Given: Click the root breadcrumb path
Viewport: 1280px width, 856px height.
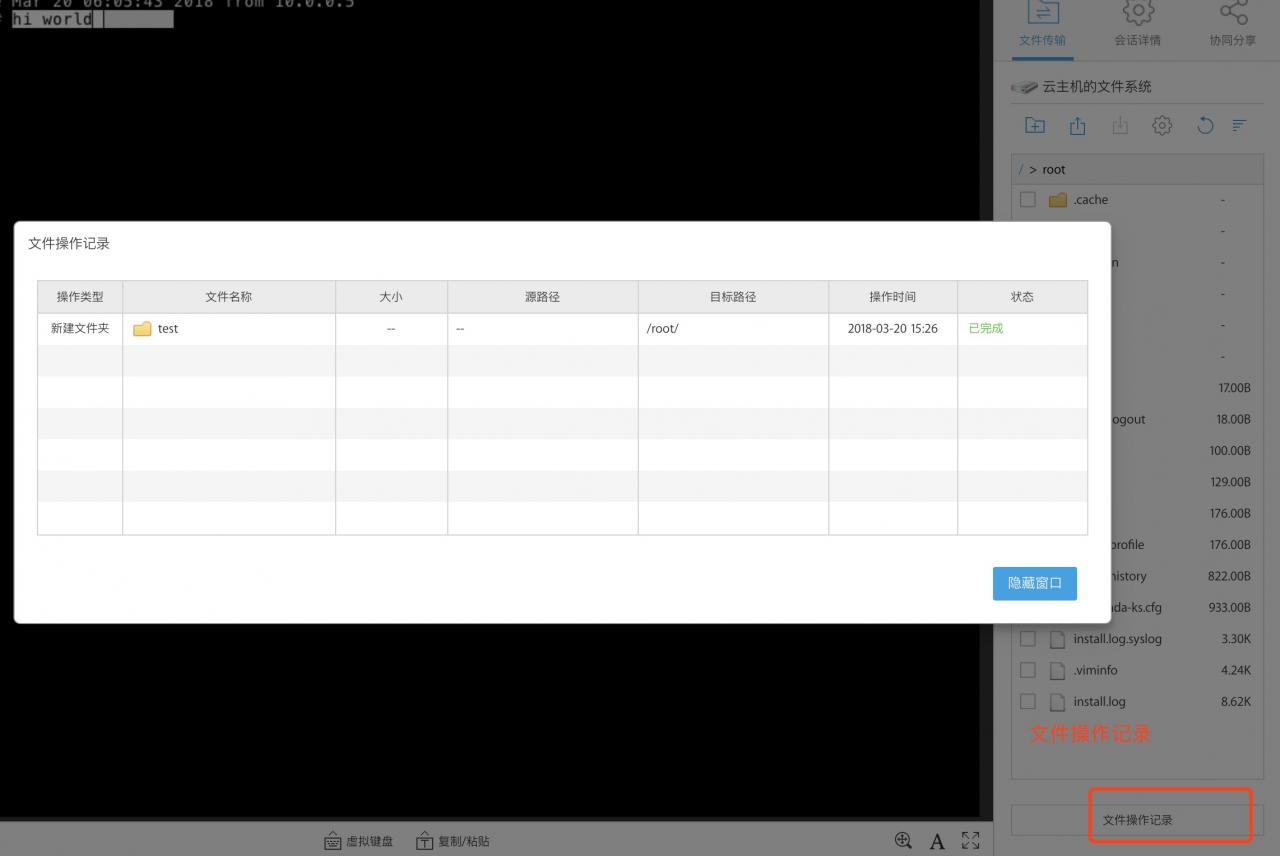Looking at the screenshot, I should click(1054, 170).
